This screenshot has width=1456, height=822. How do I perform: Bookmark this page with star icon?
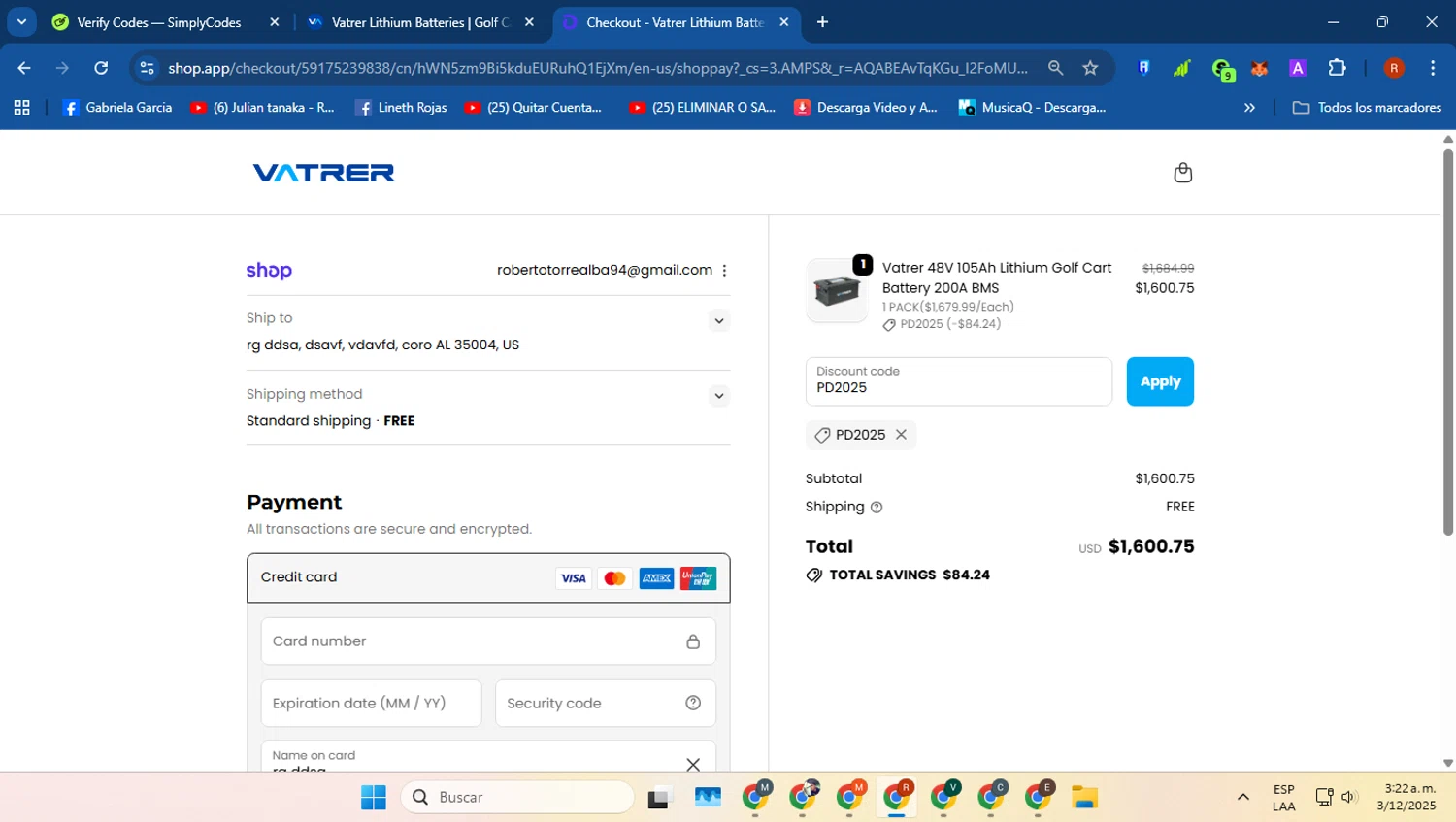point(1090,68)
